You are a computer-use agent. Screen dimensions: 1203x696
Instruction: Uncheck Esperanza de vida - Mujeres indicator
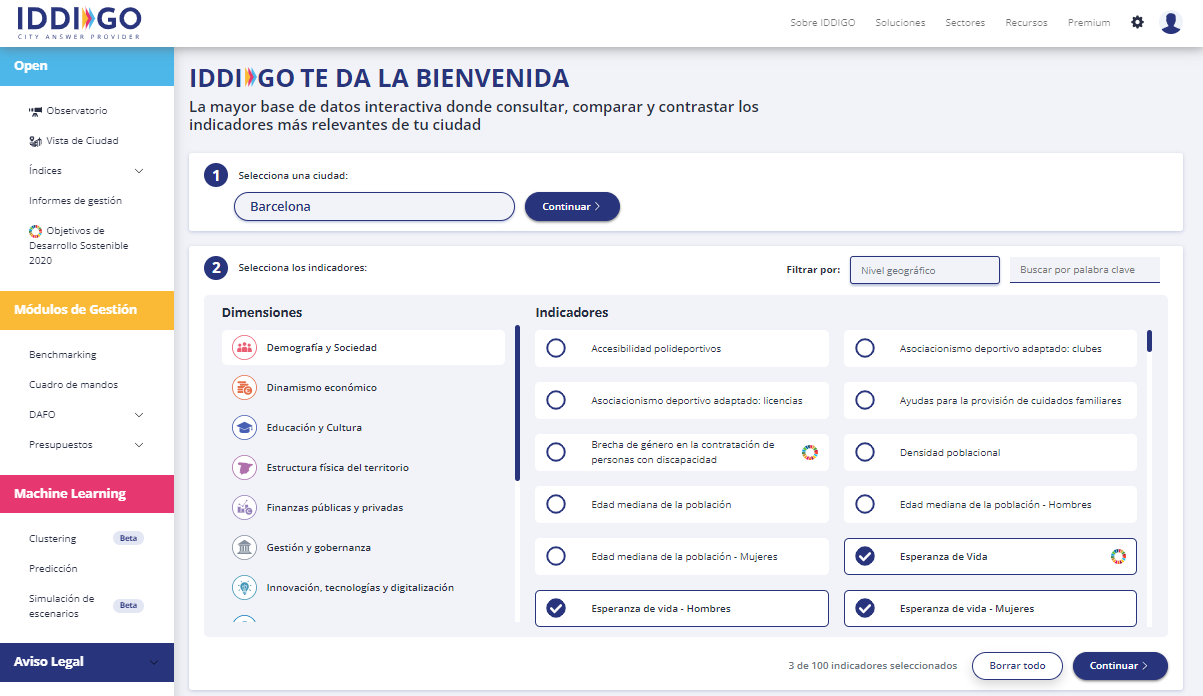click(x=865, y=608)
